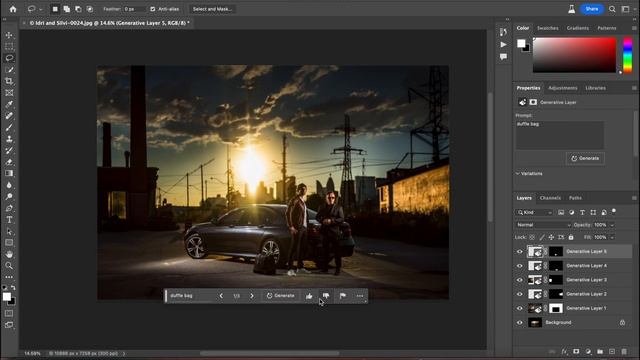Select the Eyedropper tool
This screenshot has width=640, height=360.
[x=9, y=104]
